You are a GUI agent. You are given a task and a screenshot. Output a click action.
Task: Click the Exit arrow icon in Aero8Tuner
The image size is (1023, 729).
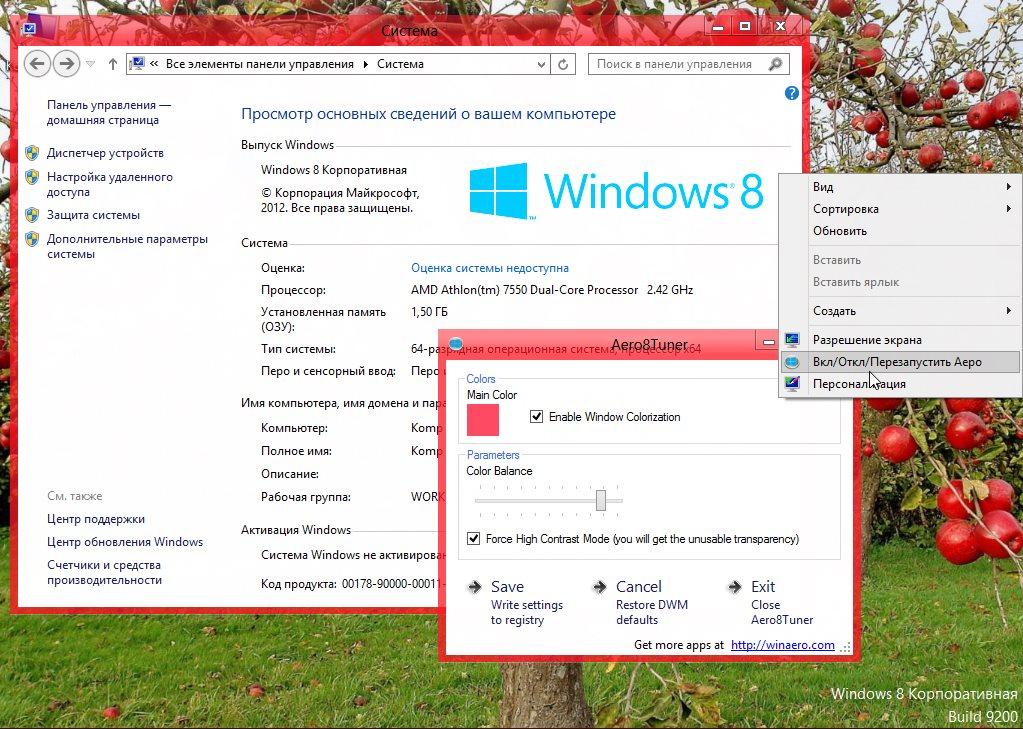click(734, 587)
